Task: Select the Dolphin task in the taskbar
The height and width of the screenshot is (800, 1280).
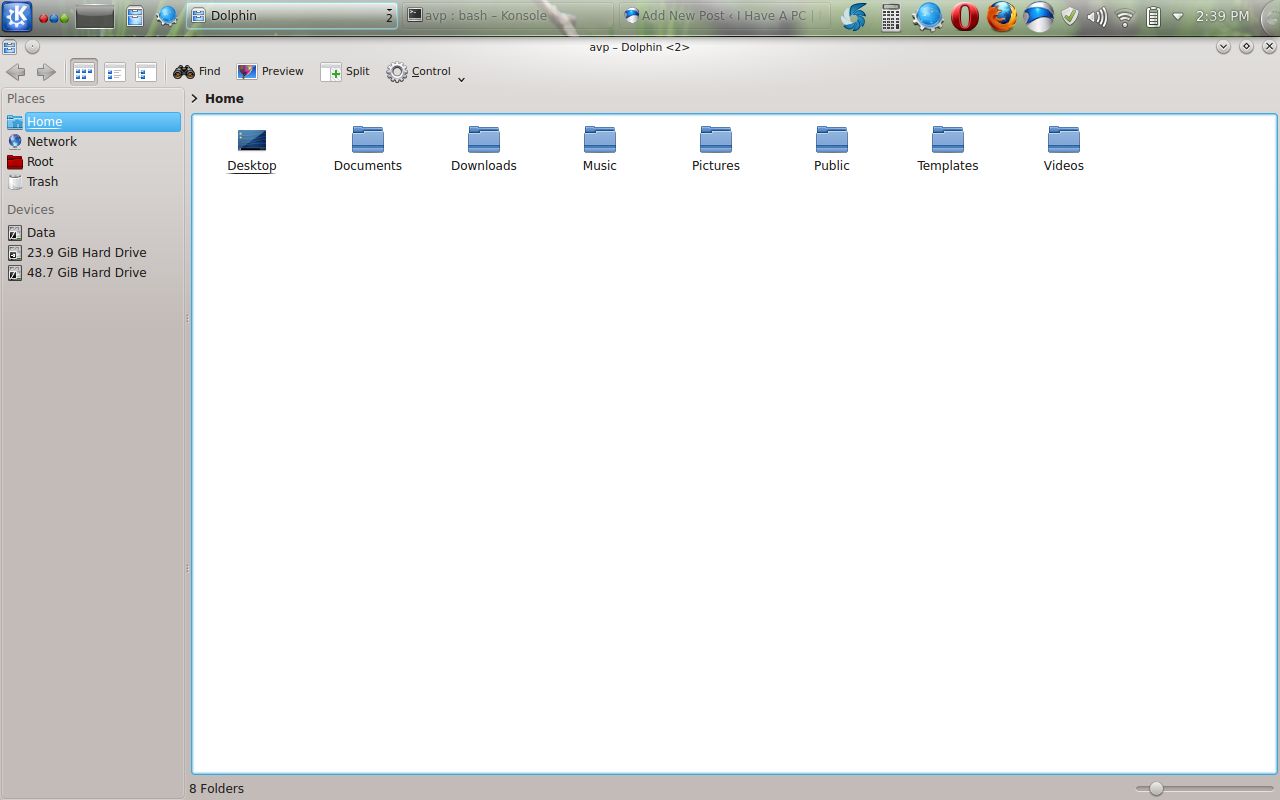Action: click(292, 16)
